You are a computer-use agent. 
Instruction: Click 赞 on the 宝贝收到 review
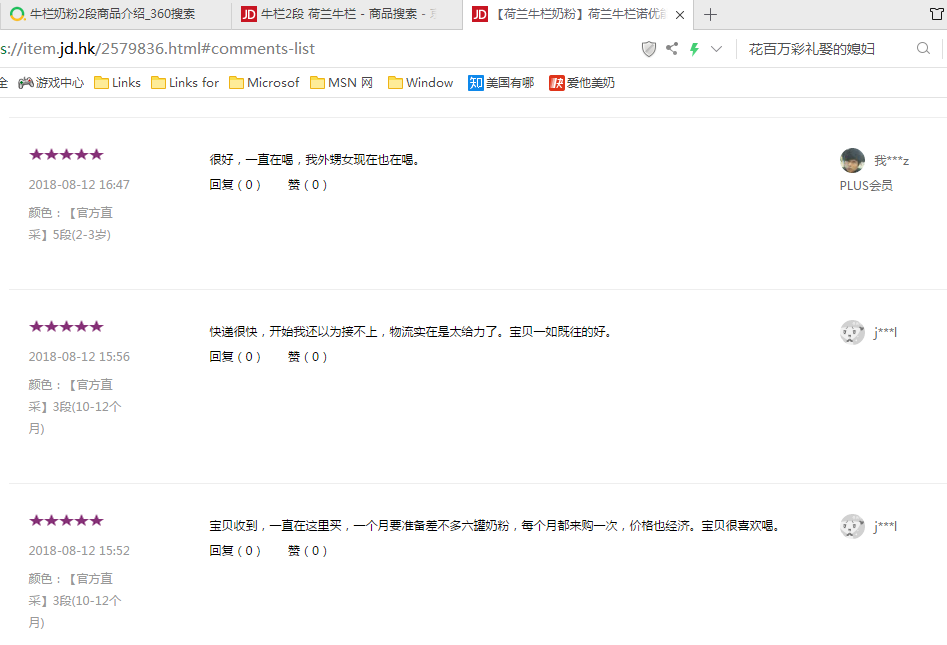(307, 550)
